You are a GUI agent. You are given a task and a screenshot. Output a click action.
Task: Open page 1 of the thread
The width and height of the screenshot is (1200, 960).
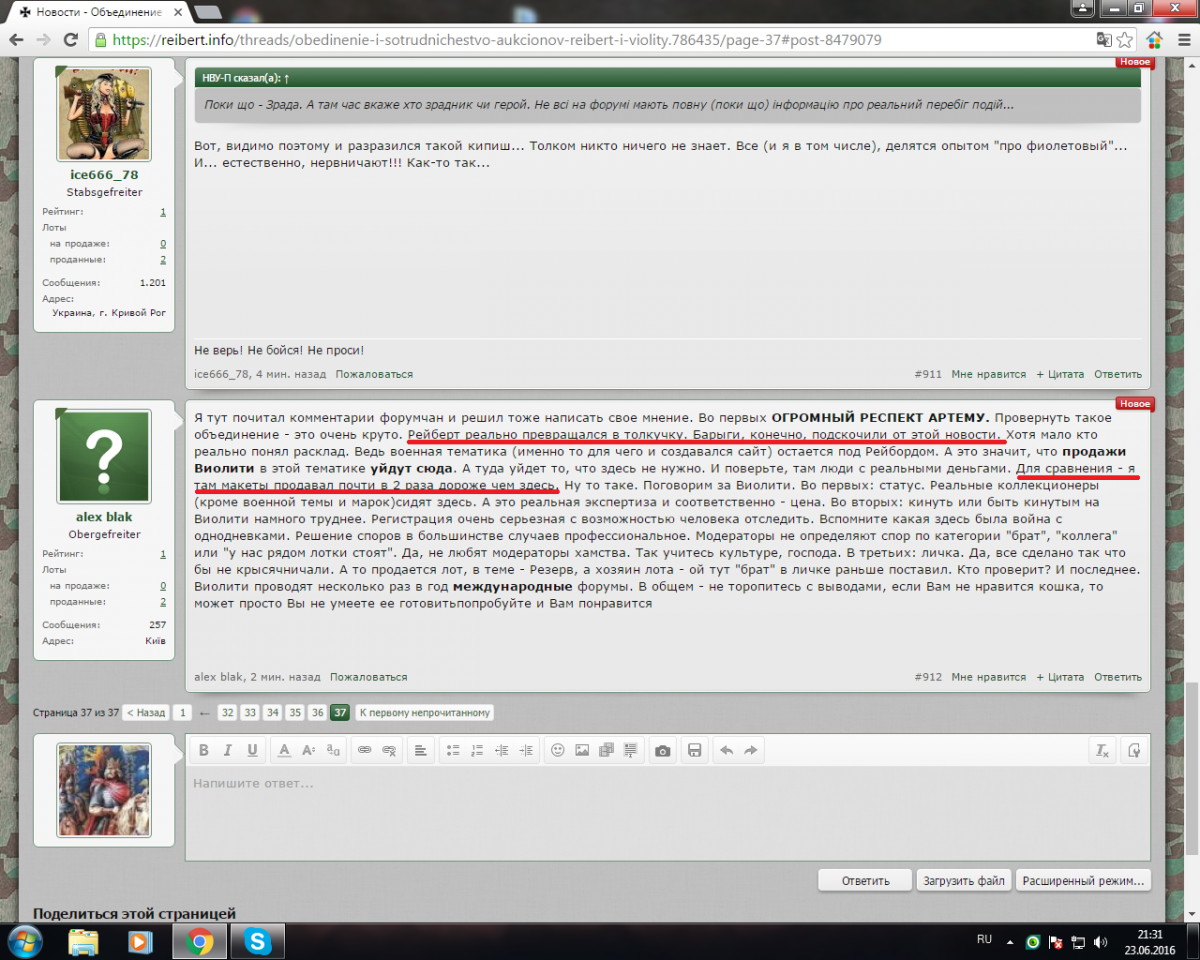182,713
